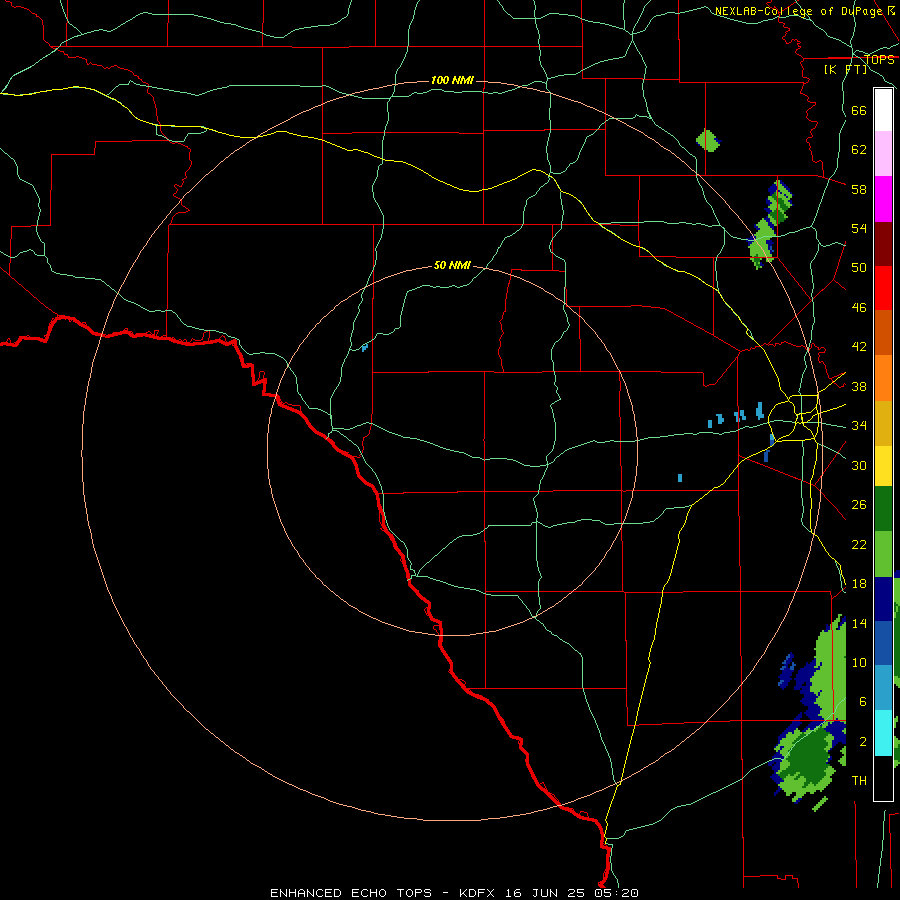Click the "KDFX" radar site identifier
This screenshot has height=900, width=900.
480,893
